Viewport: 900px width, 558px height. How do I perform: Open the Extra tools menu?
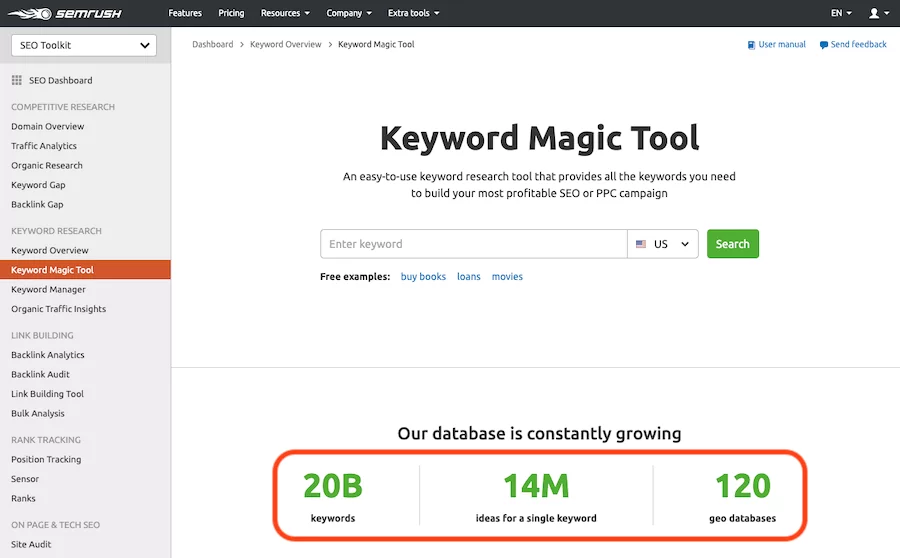point(413,14)
